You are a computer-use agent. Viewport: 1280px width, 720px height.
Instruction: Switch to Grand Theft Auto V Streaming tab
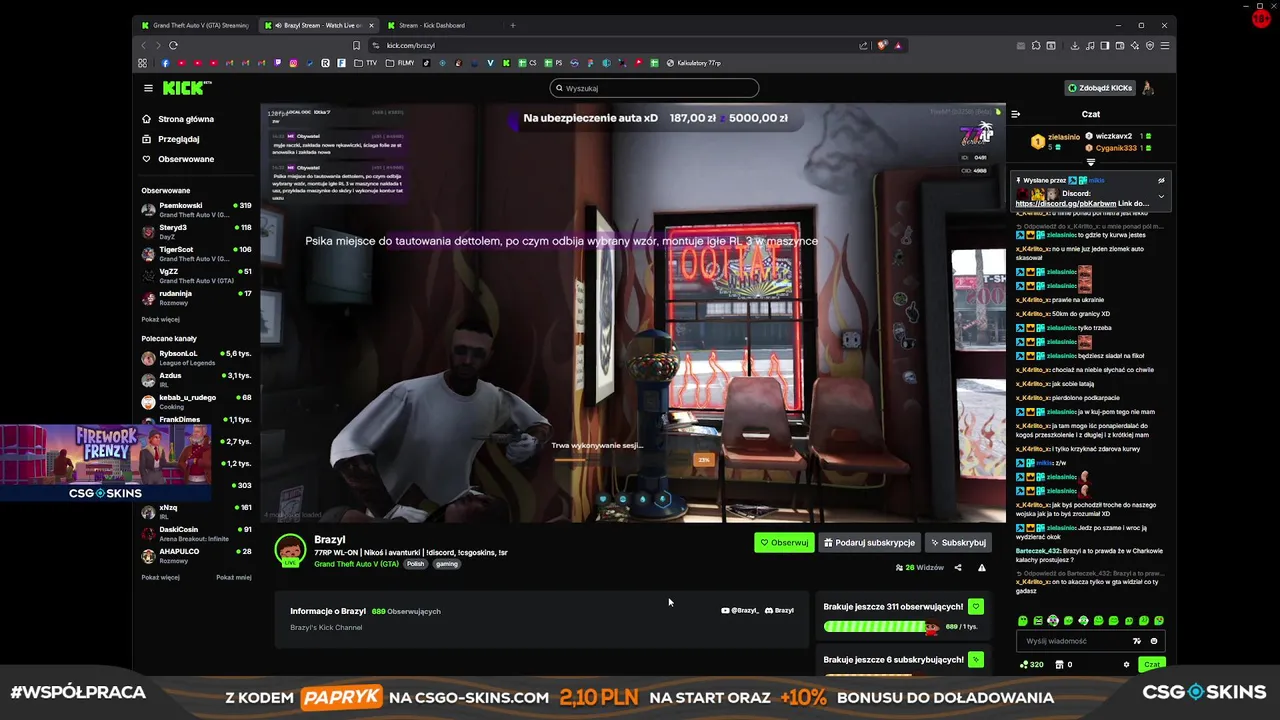[x=195, y=25]
